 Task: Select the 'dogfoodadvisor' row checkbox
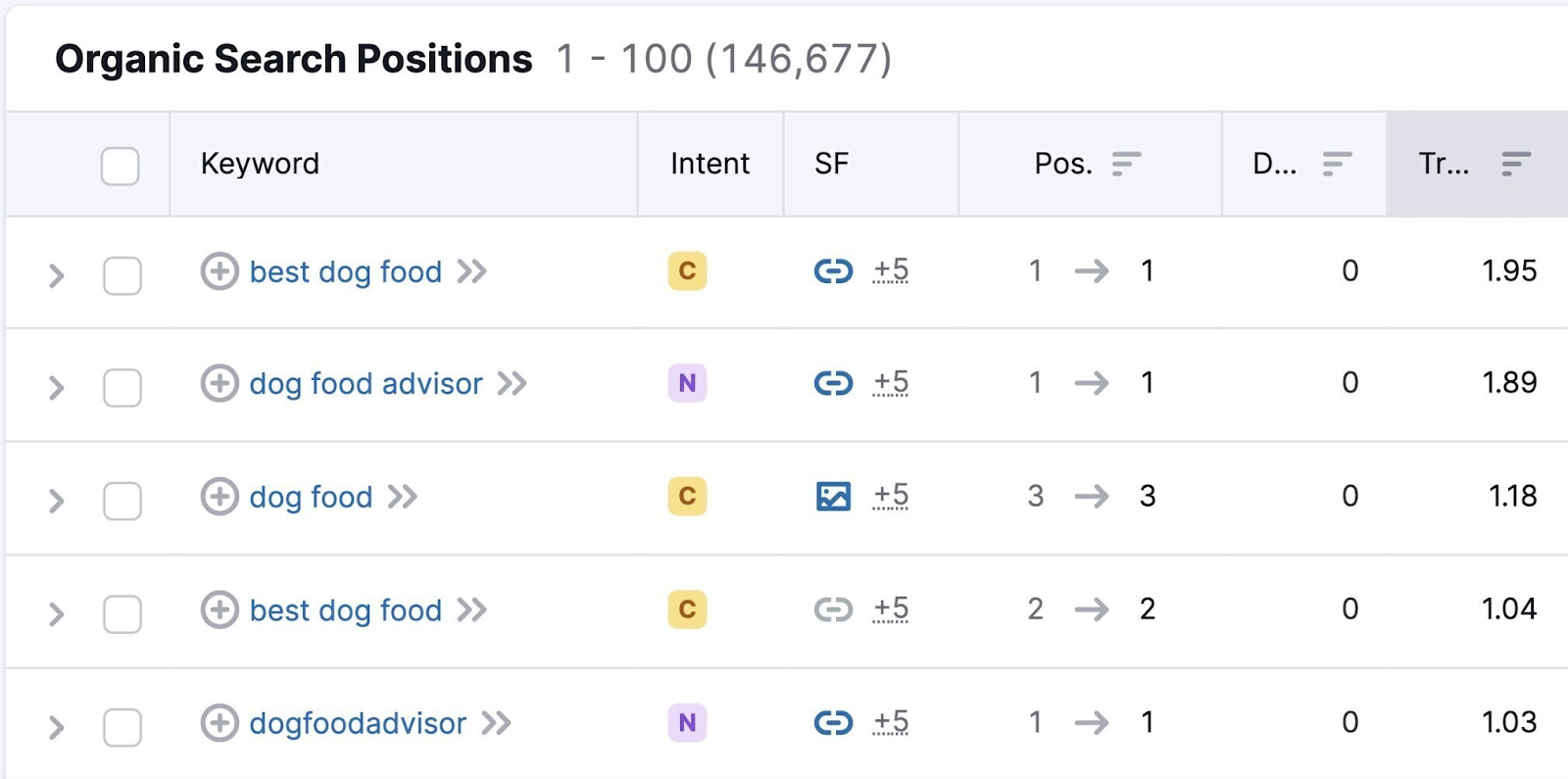pyautogui.click(x=122, y=728)
